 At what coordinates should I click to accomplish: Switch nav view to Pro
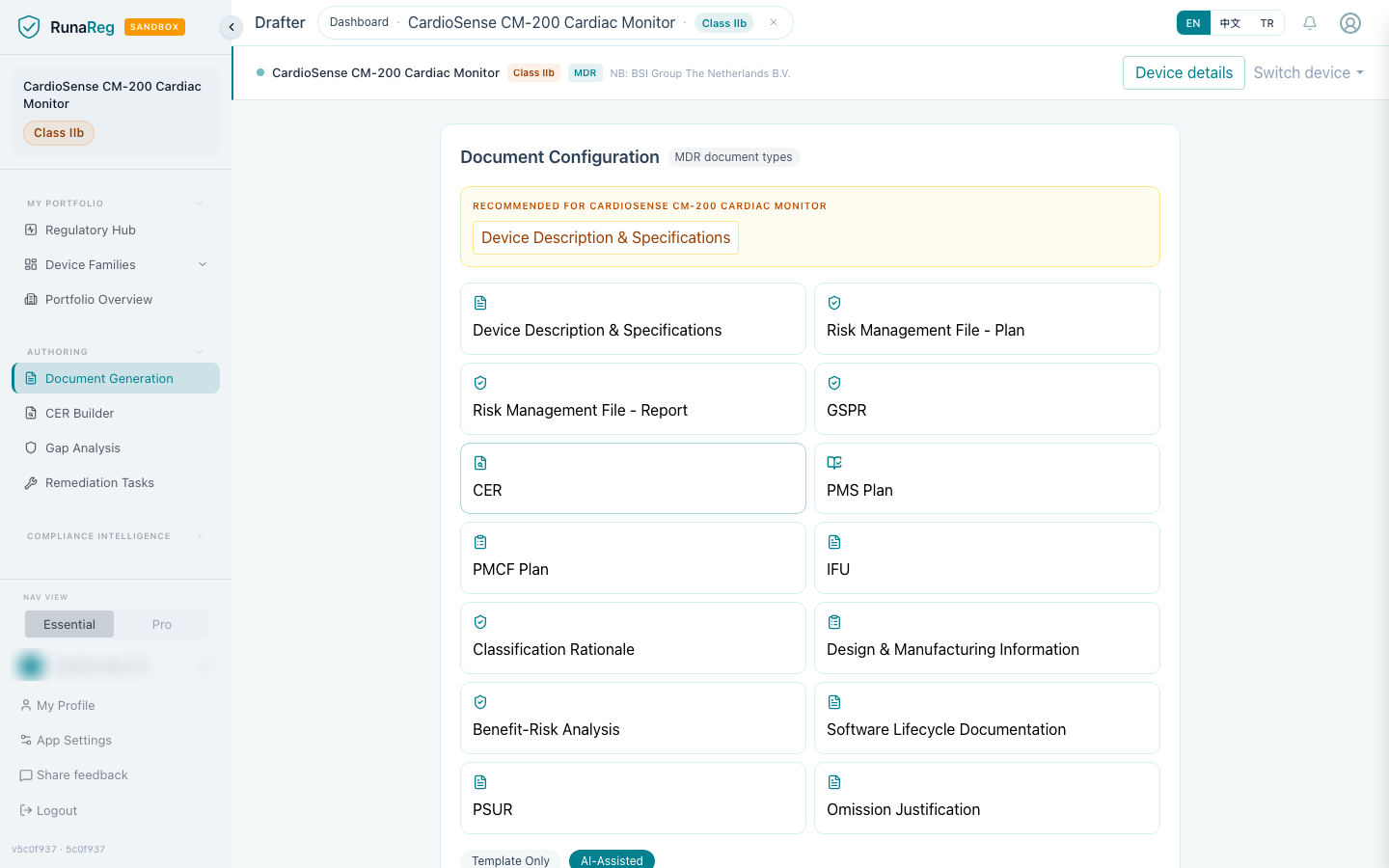pyautogui.click(x=161, y=624)
